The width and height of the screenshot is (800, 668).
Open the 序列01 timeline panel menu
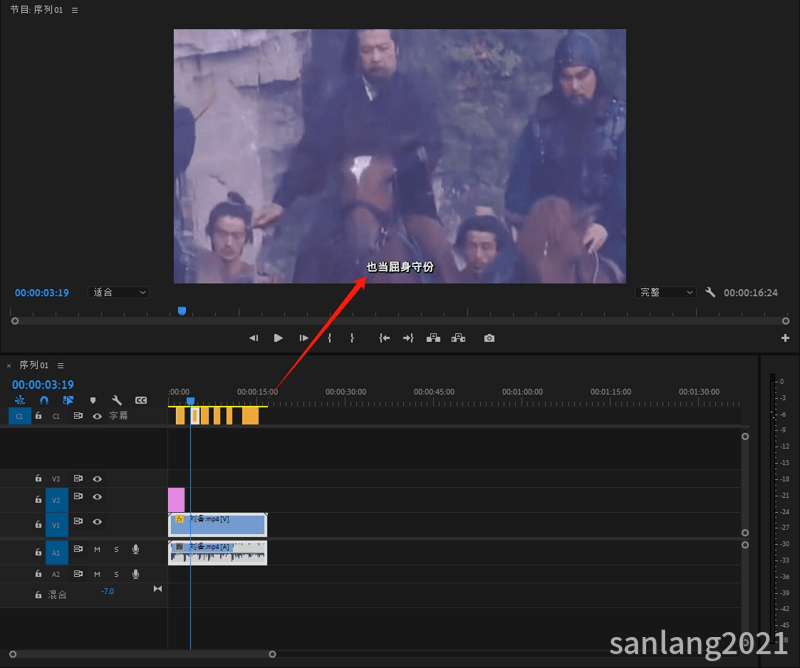pos(61,365)
